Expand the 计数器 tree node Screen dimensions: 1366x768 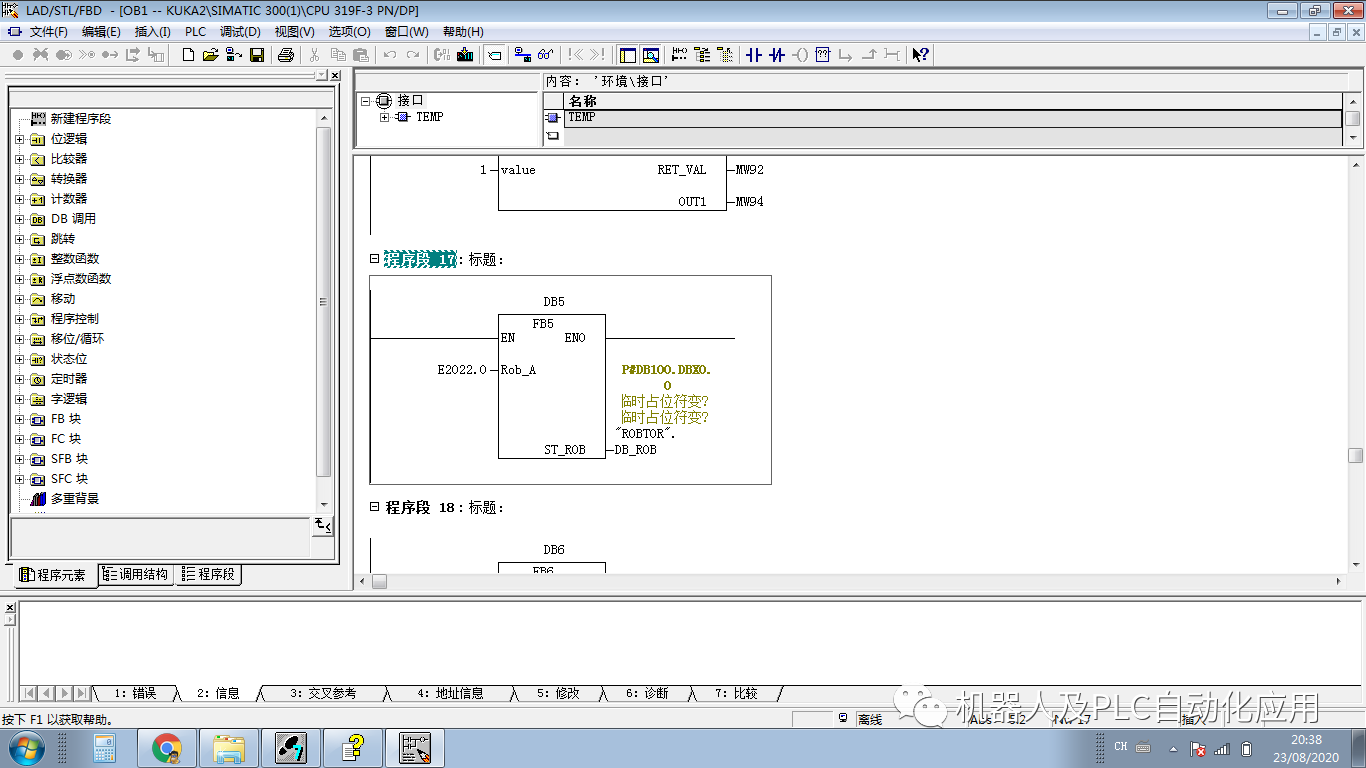(x=19, y=199)
